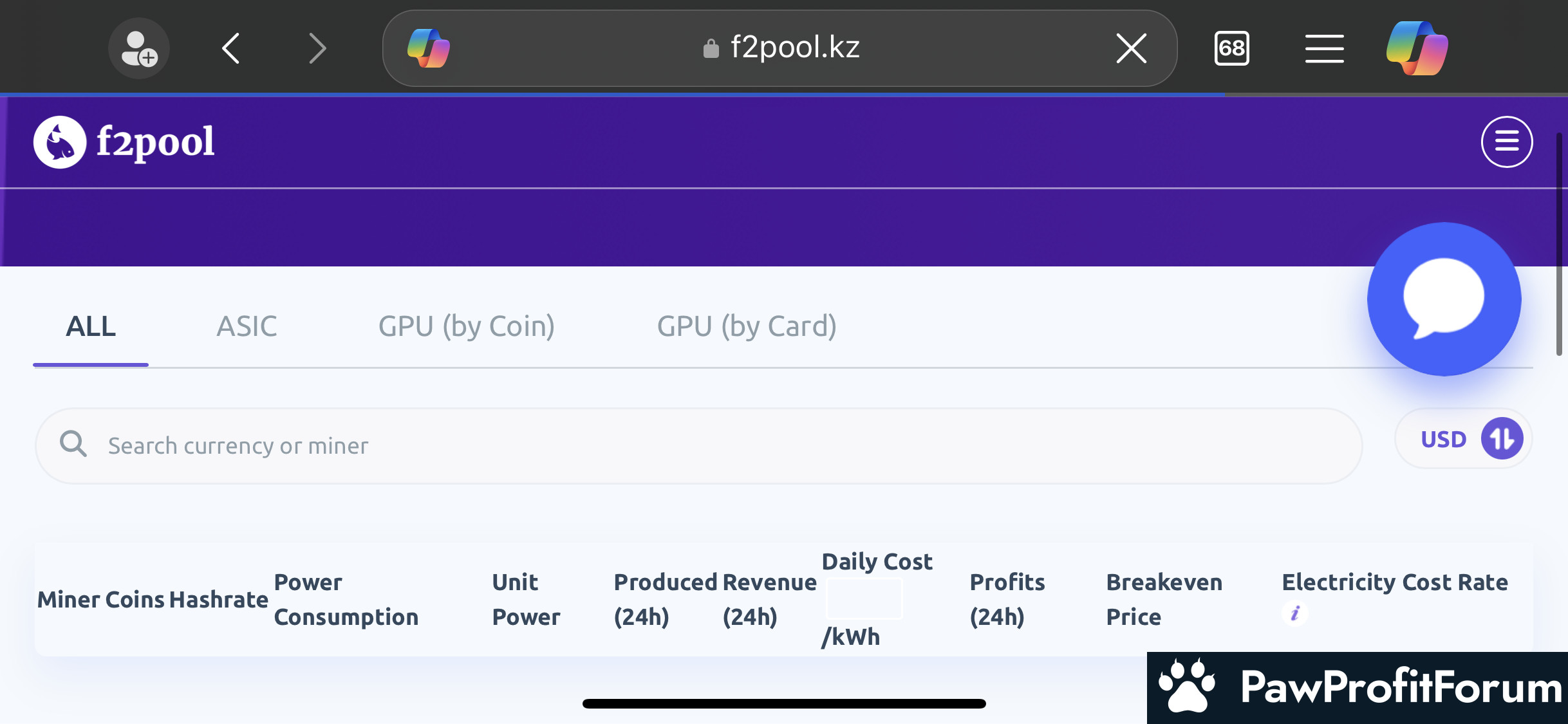Image resolution: width=1568 pixels, height=724 pixels.
Task: Go forward to next page
Action: click(317, 48)
